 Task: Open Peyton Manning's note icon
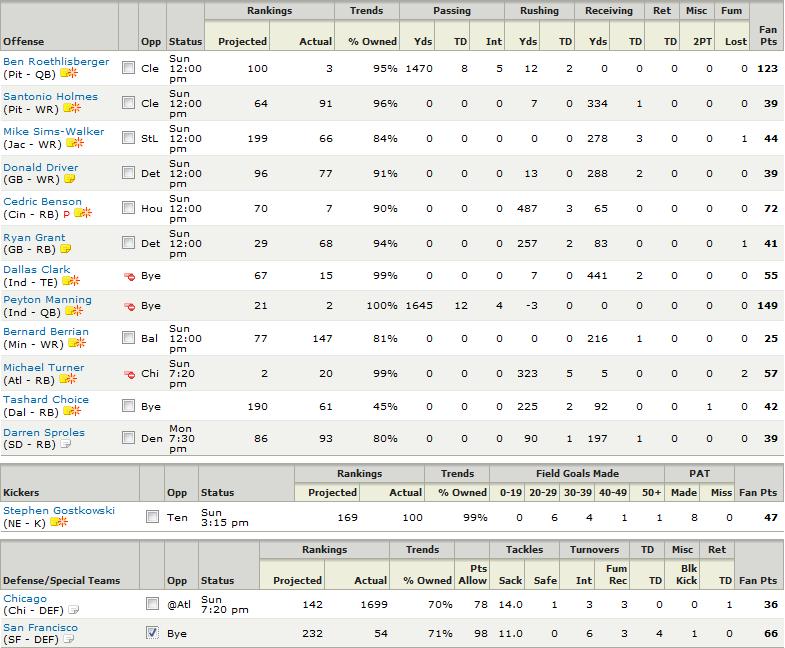pyautogui.click(x=74, y=311)
